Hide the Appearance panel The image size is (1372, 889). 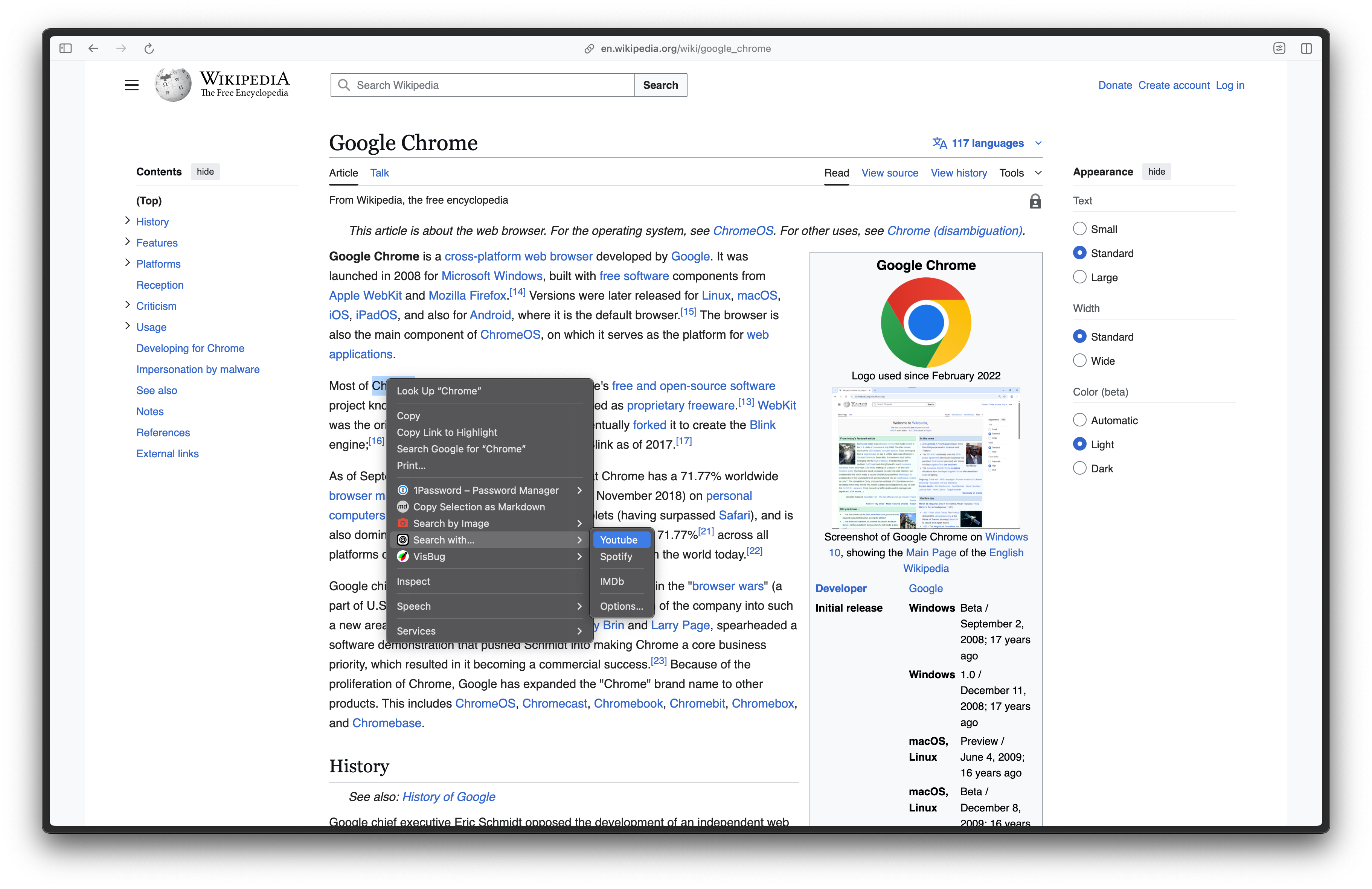click(1156, 171)
